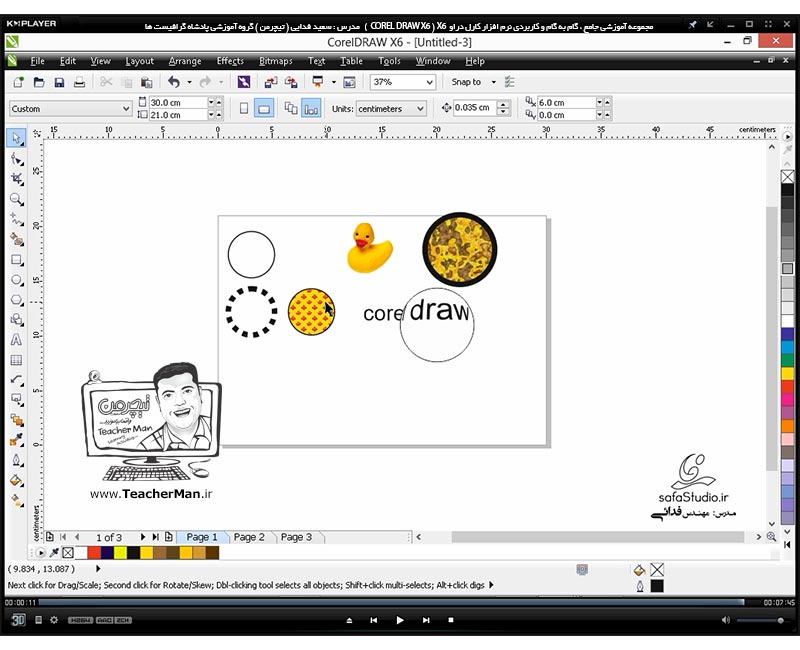Viewport: 800px width, 650px height.
Task: Open the File menu
Action: pyautogui.click(x=37, y=61)
